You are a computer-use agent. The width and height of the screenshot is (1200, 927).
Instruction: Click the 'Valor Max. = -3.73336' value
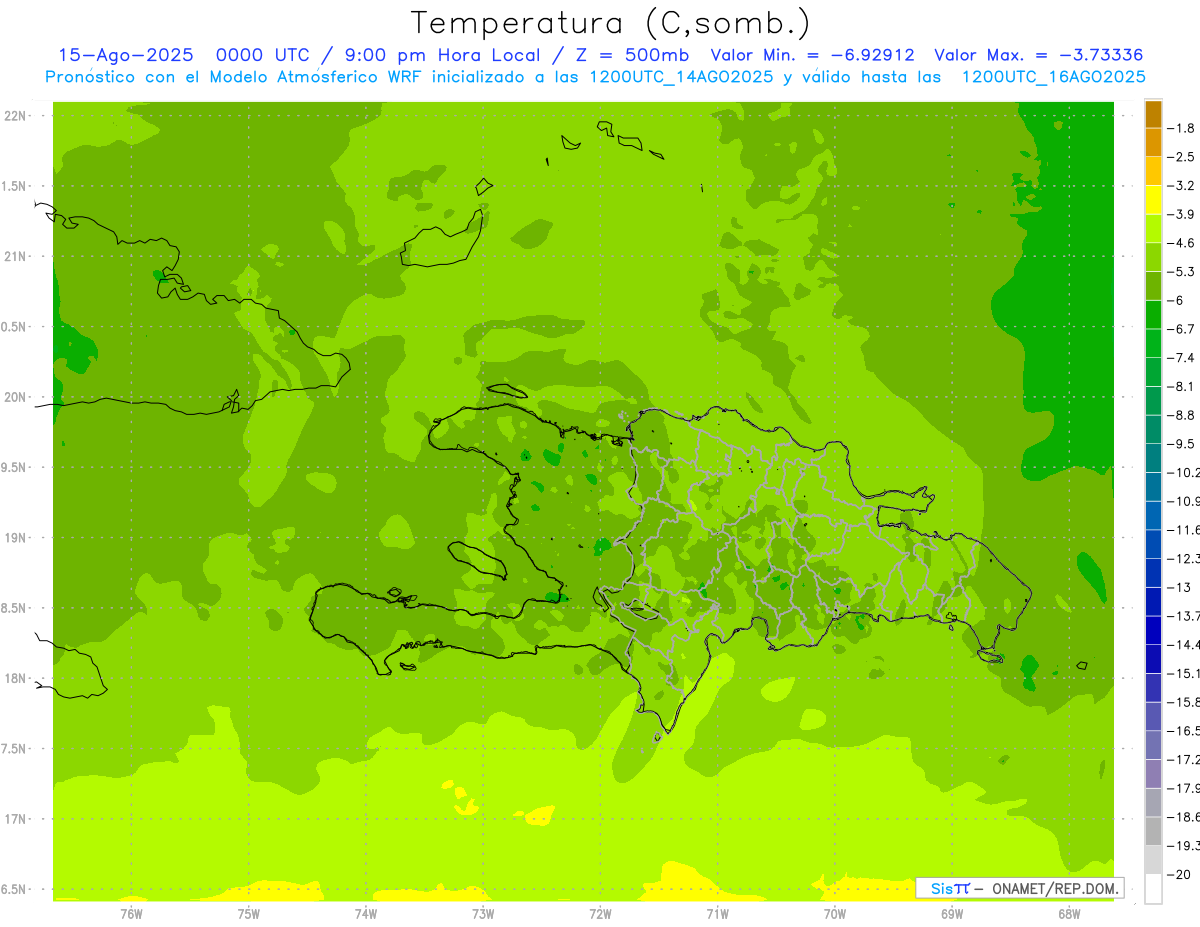pyautogui.click(x=1038, y=55)
